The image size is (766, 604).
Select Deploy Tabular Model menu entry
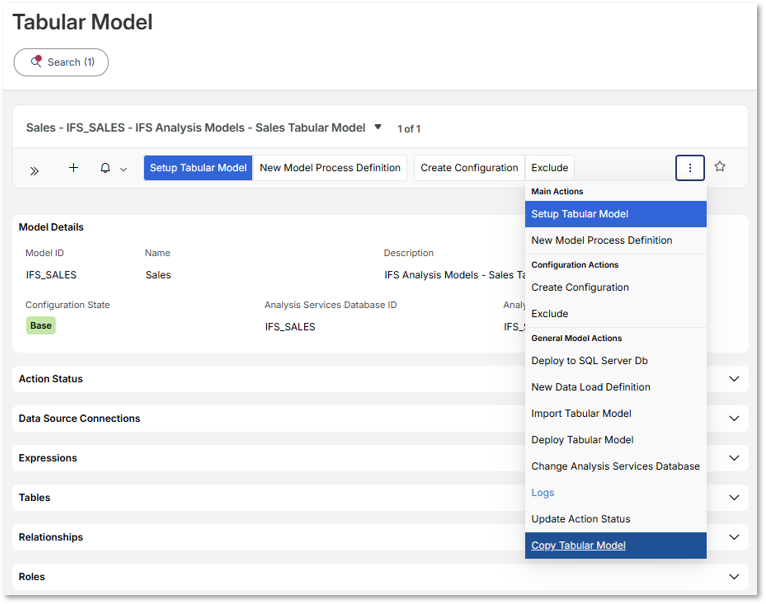tap(616, 440)
